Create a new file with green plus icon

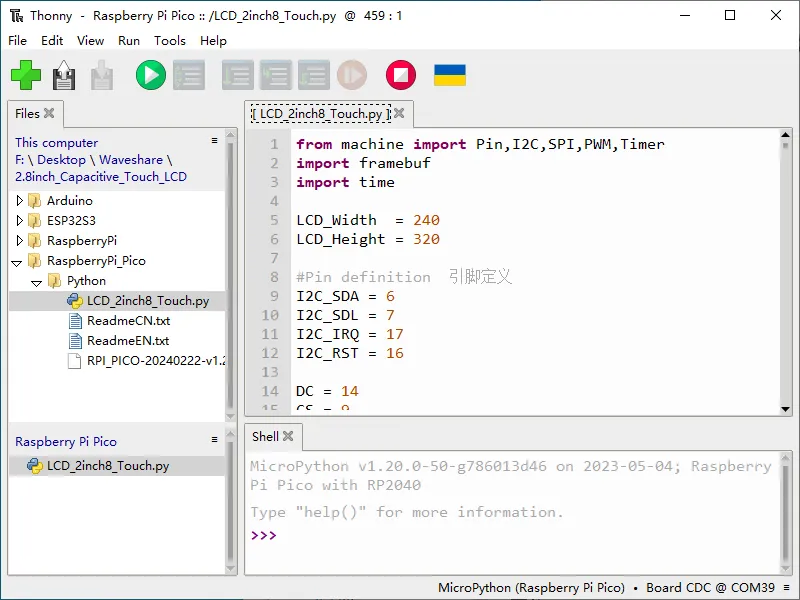(26, 75)
